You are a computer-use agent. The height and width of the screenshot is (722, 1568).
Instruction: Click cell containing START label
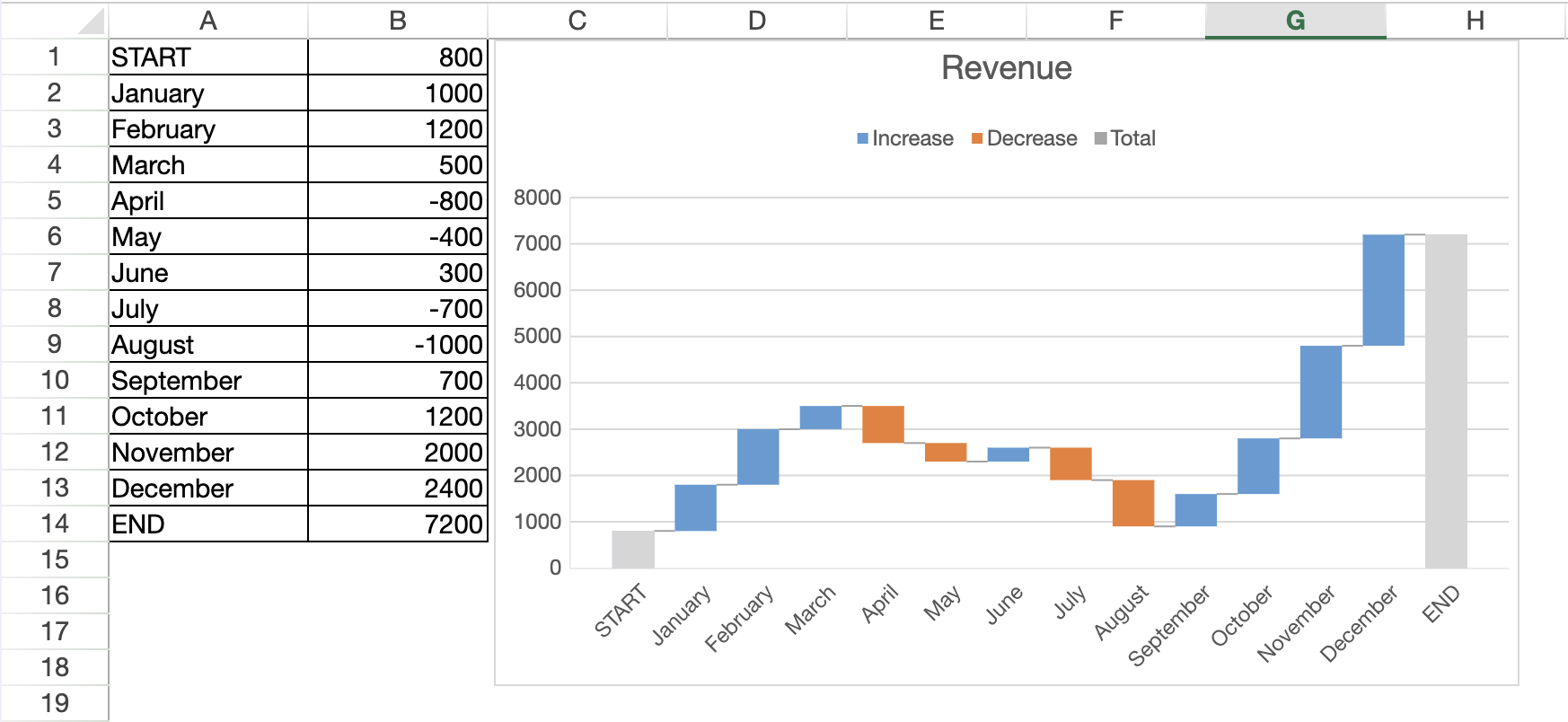click(x=207, y=57)
